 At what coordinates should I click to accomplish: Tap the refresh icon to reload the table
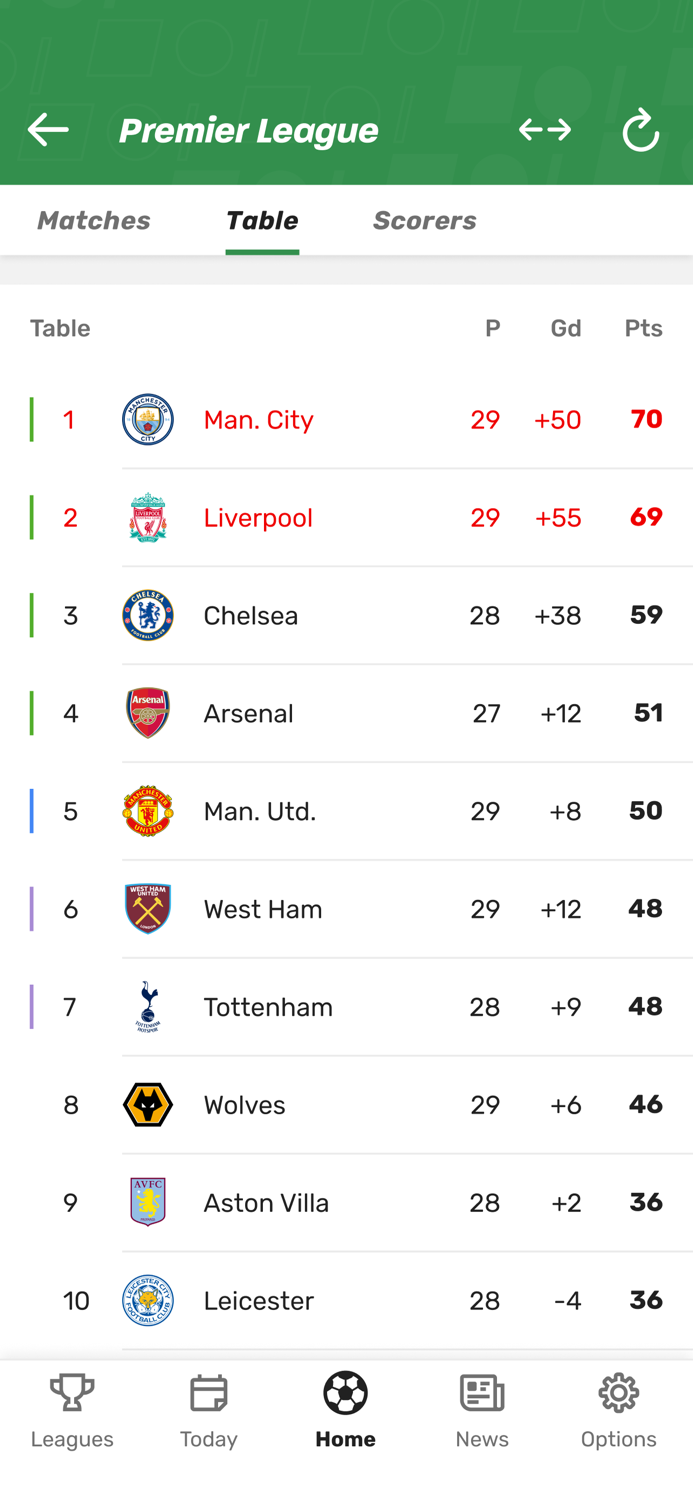click(x=641, y=130)
